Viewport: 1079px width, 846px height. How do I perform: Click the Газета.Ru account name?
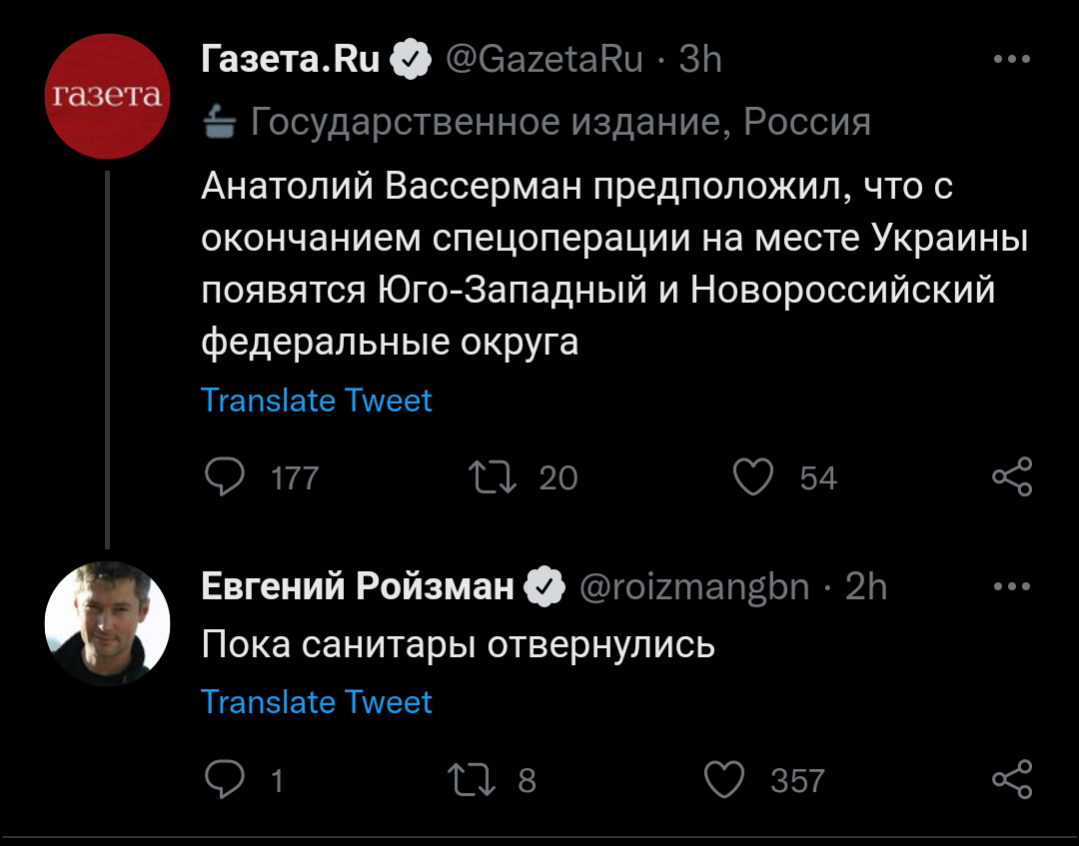tap(291, 60)
